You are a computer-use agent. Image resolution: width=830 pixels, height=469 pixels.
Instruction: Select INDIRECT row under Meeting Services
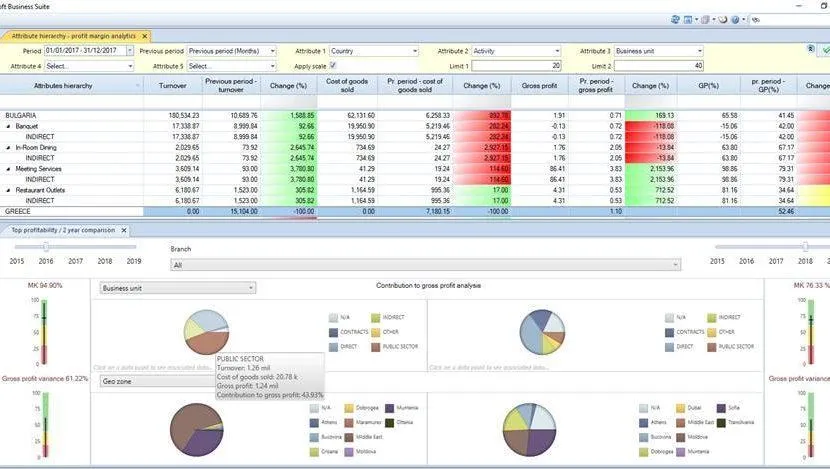[x=415, y=179]
